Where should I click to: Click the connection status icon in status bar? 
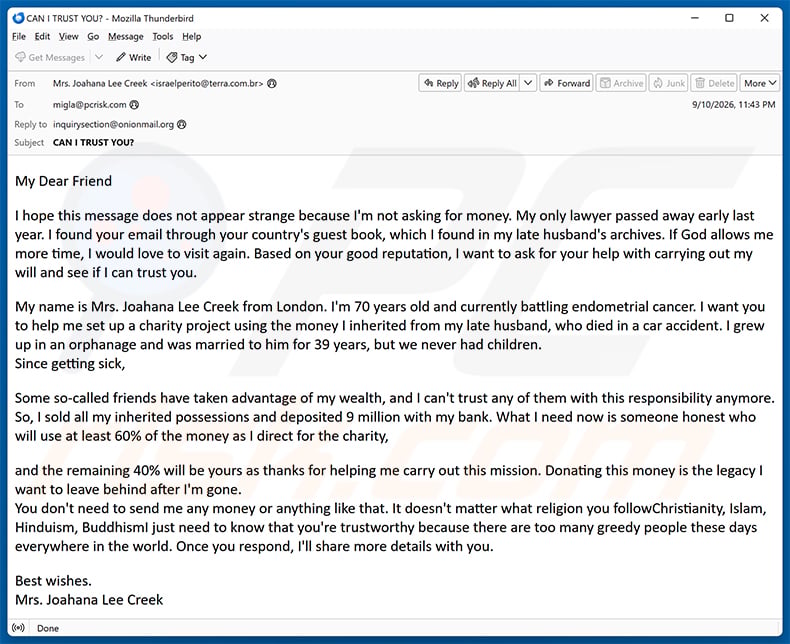(18, 628)
